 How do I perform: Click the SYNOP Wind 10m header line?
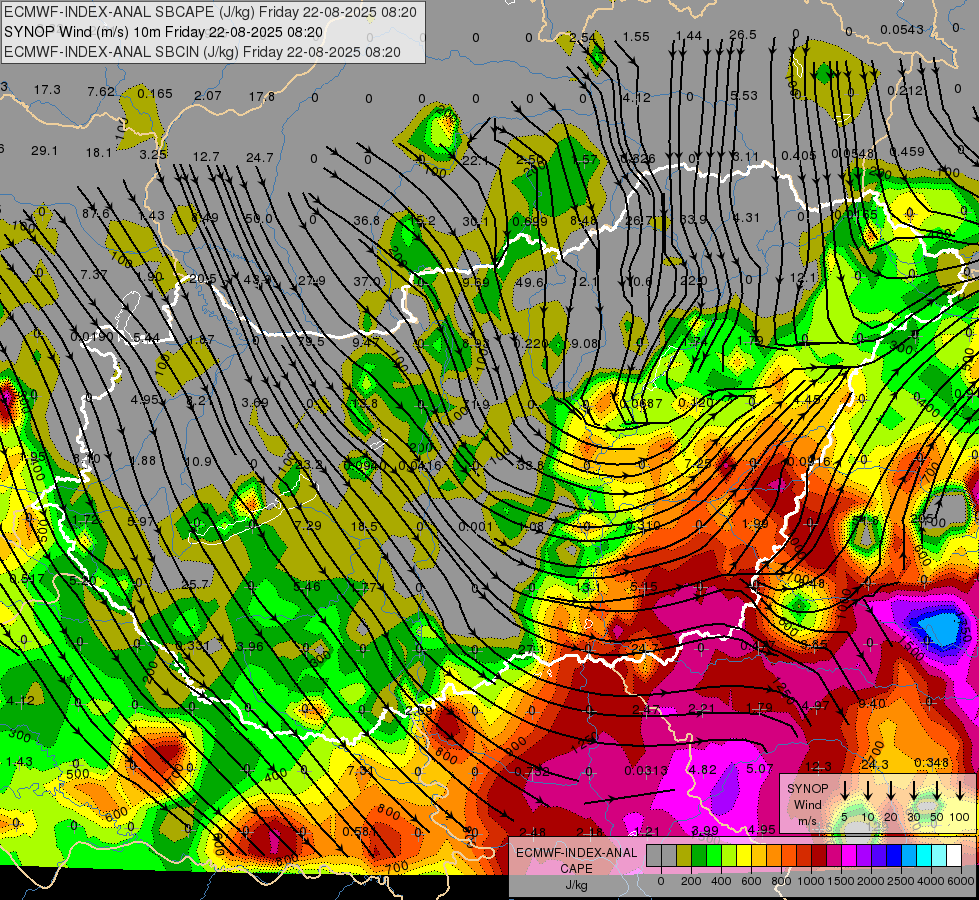point(163,32)
